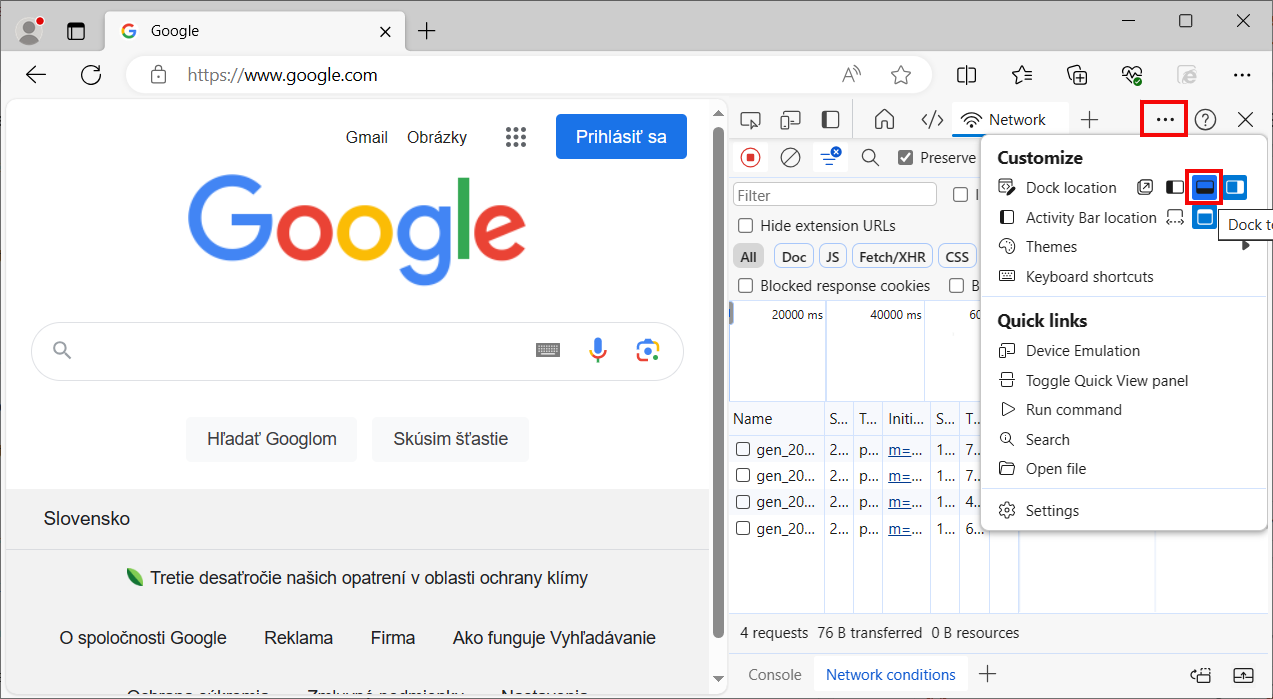Click the move Quick View icon
This screenshot has height=699, width=1273.
click(x=1203, y=675)
